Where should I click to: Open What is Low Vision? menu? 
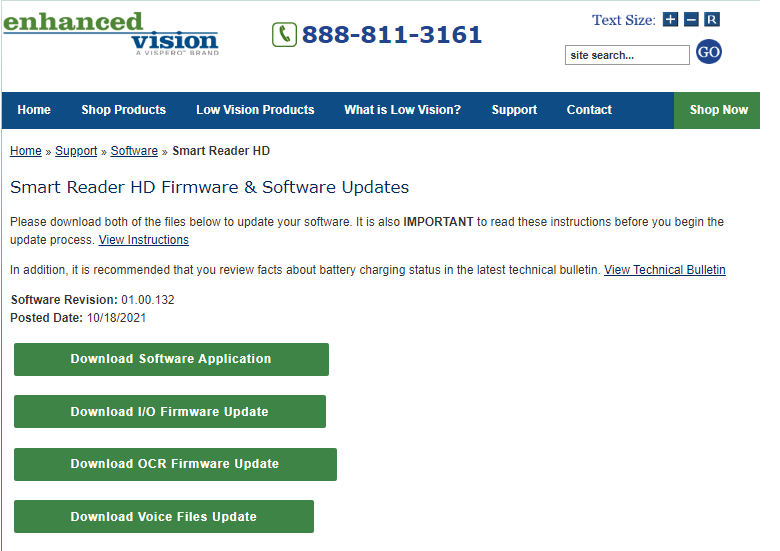click(402, 110)
